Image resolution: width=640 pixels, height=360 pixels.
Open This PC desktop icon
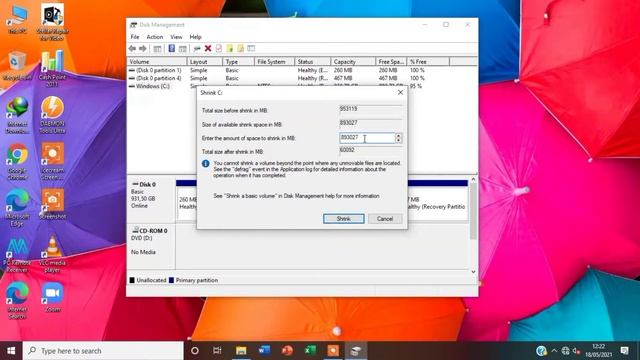coord(17,20)
